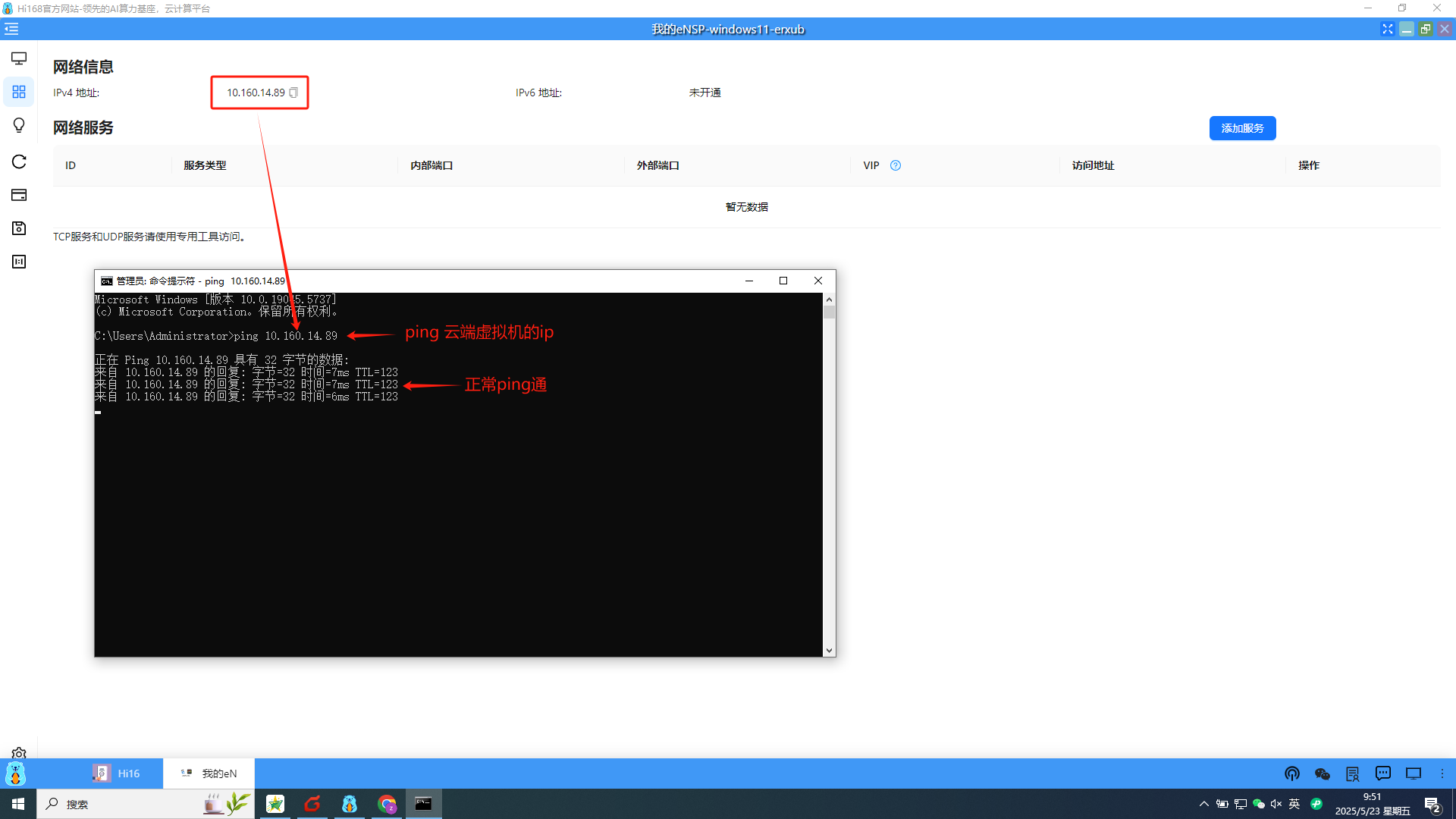This screenshot has width=1456, height=819.
Task: Click the 添加服务 button
Action: point(1242,128)
